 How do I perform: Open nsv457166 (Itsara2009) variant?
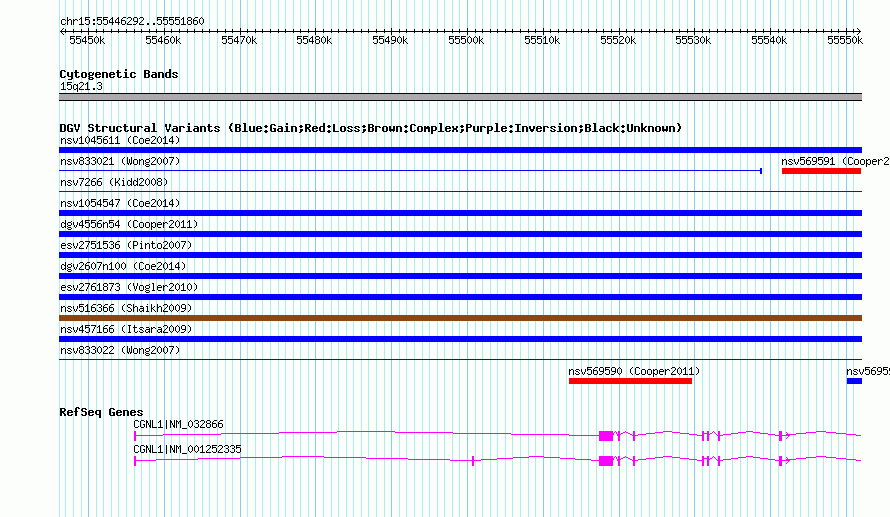coord(126,329)
